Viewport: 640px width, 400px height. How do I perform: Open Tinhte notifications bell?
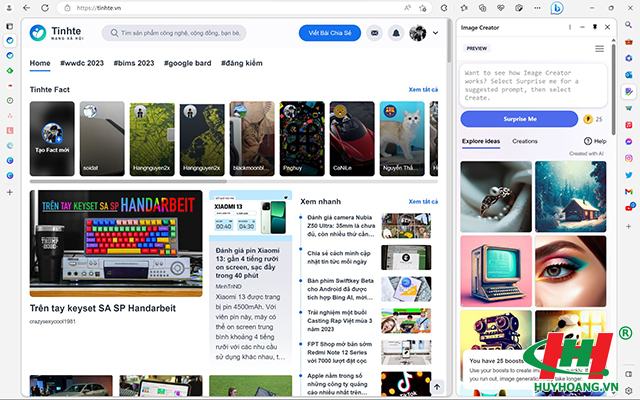click(x=396, y=33)
